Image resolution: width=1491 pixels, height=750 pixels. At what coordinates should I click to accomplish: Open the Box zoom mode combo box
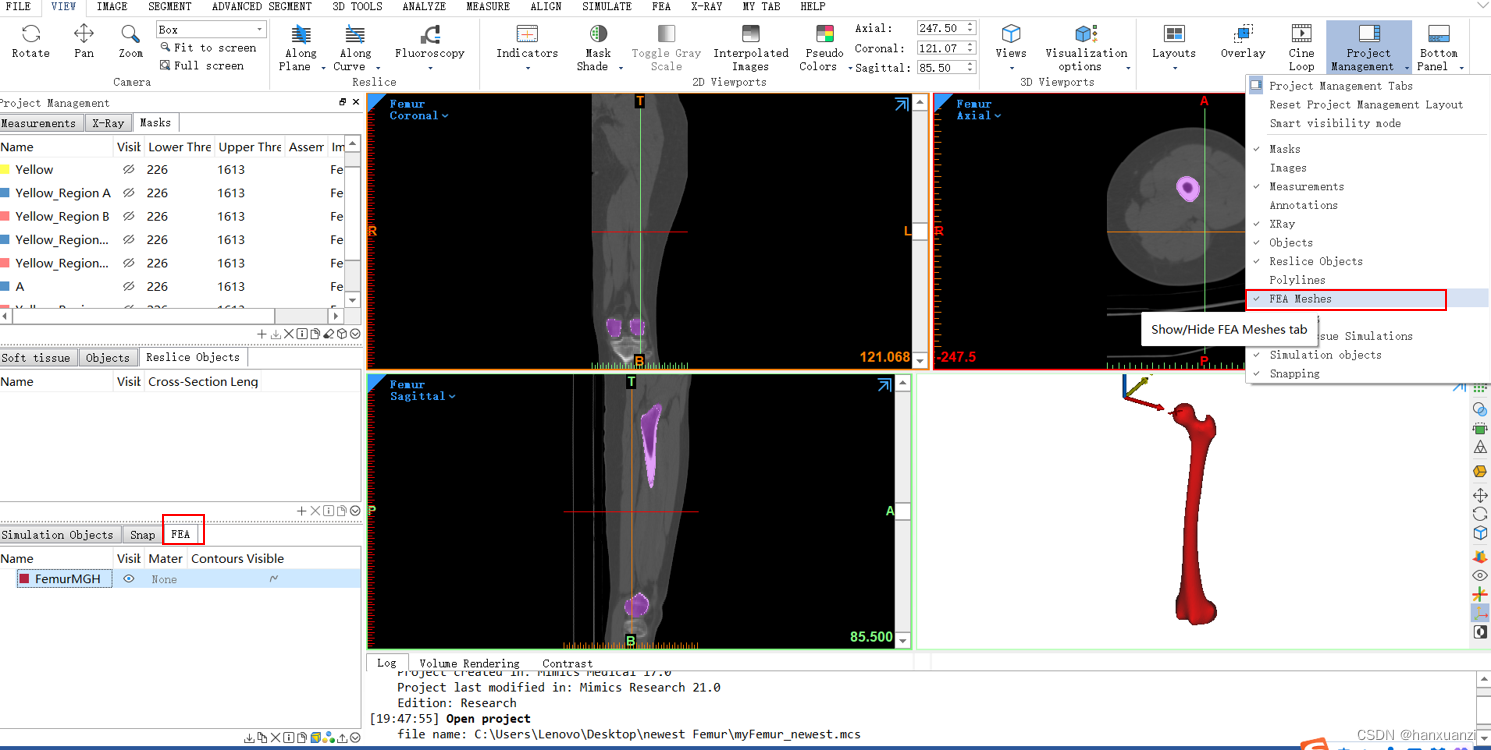click(x=211, y=30)
